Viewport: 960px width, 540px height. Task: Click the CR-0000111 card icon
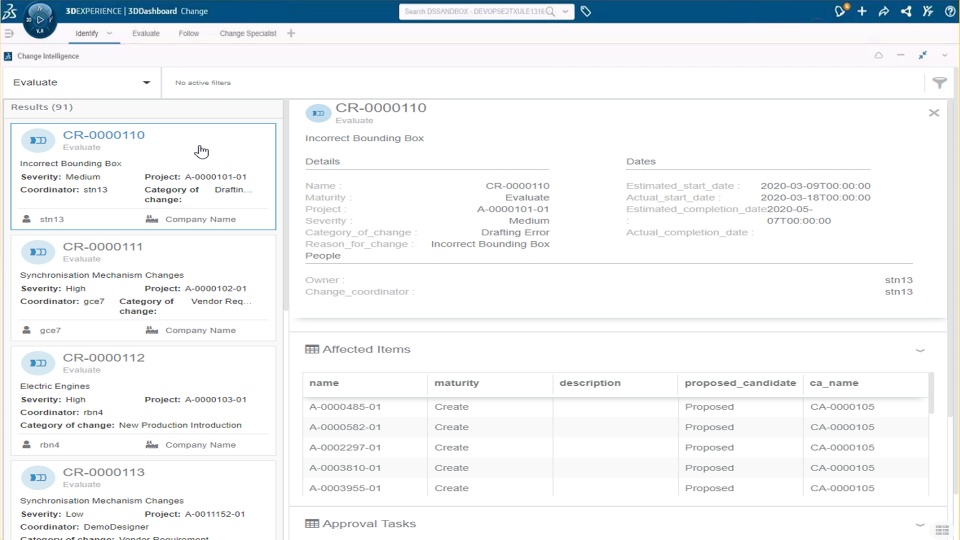pyautogui.click(x=38, y=252)
